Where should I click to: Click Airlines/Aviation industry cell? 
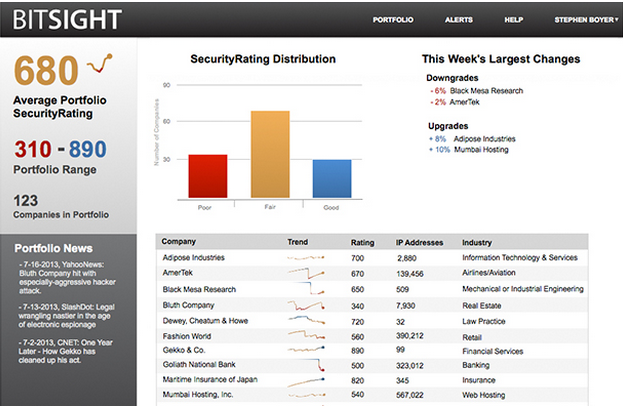click(x=489, y=273)
